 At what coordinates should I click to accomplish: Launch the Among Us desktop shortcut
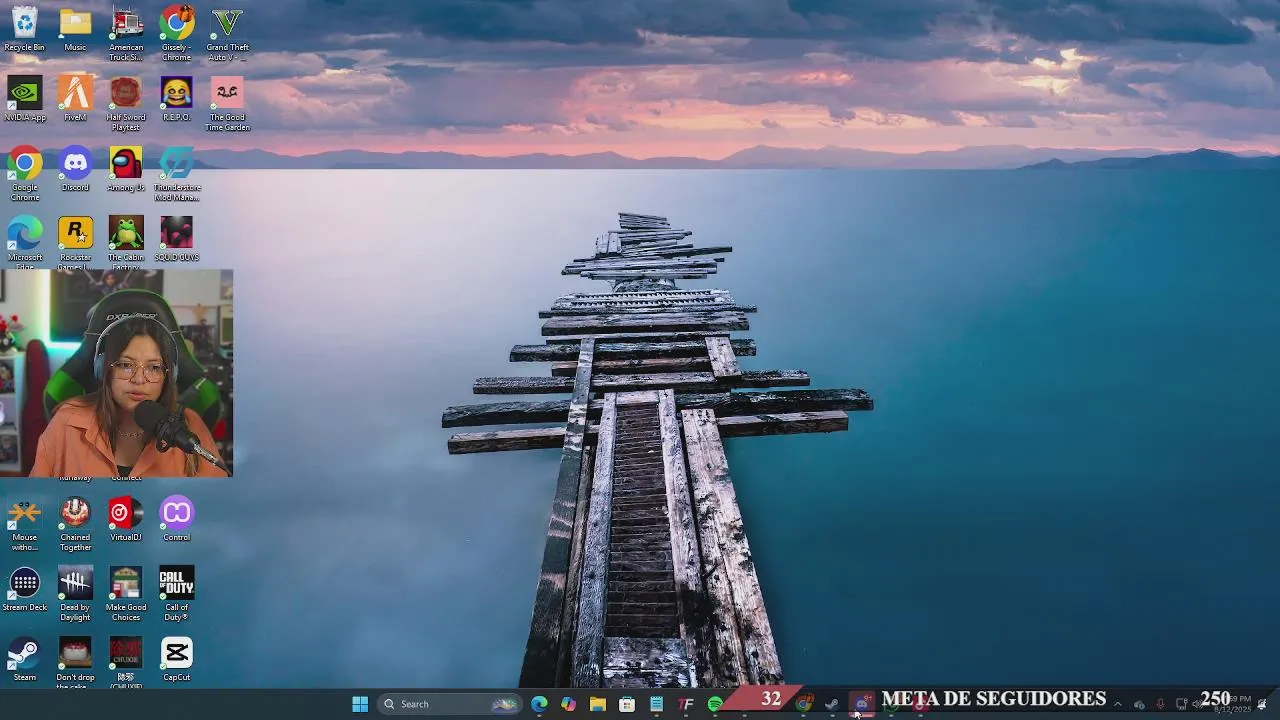(126, 170)
